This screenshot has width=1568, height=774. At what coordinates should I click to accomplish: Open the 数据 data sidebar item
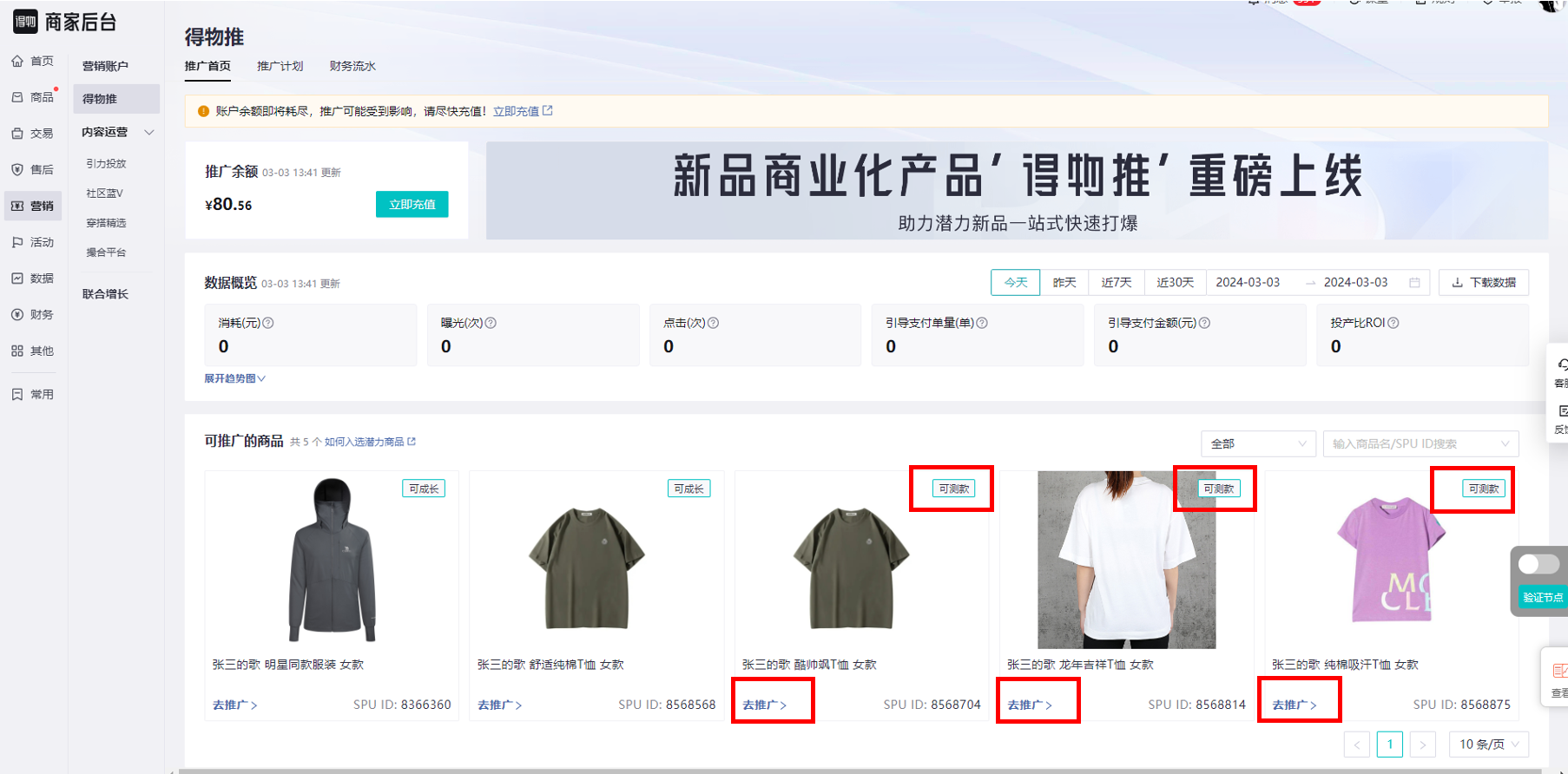click(x=33, y=279)
